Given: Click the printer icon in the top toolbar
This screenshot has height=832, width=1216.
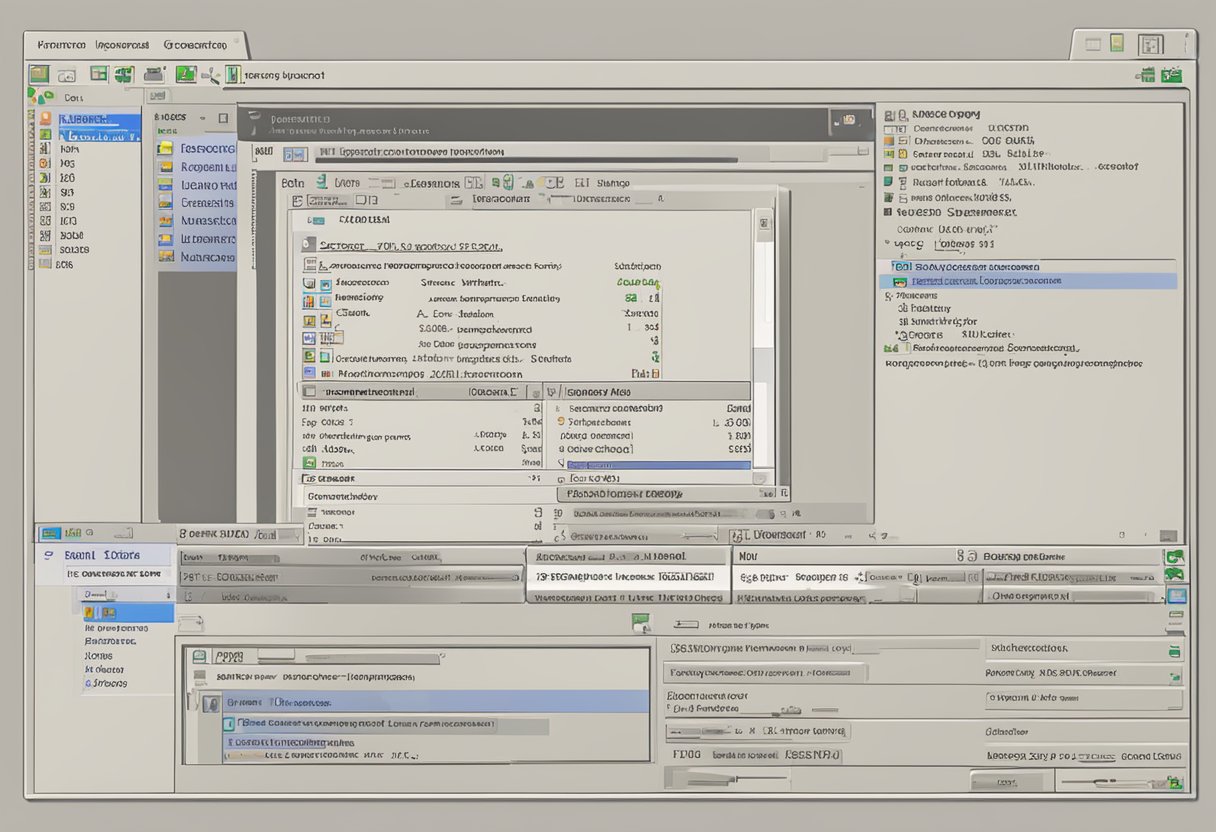Looking at the screenshot, I should click(x=154, y=74).
